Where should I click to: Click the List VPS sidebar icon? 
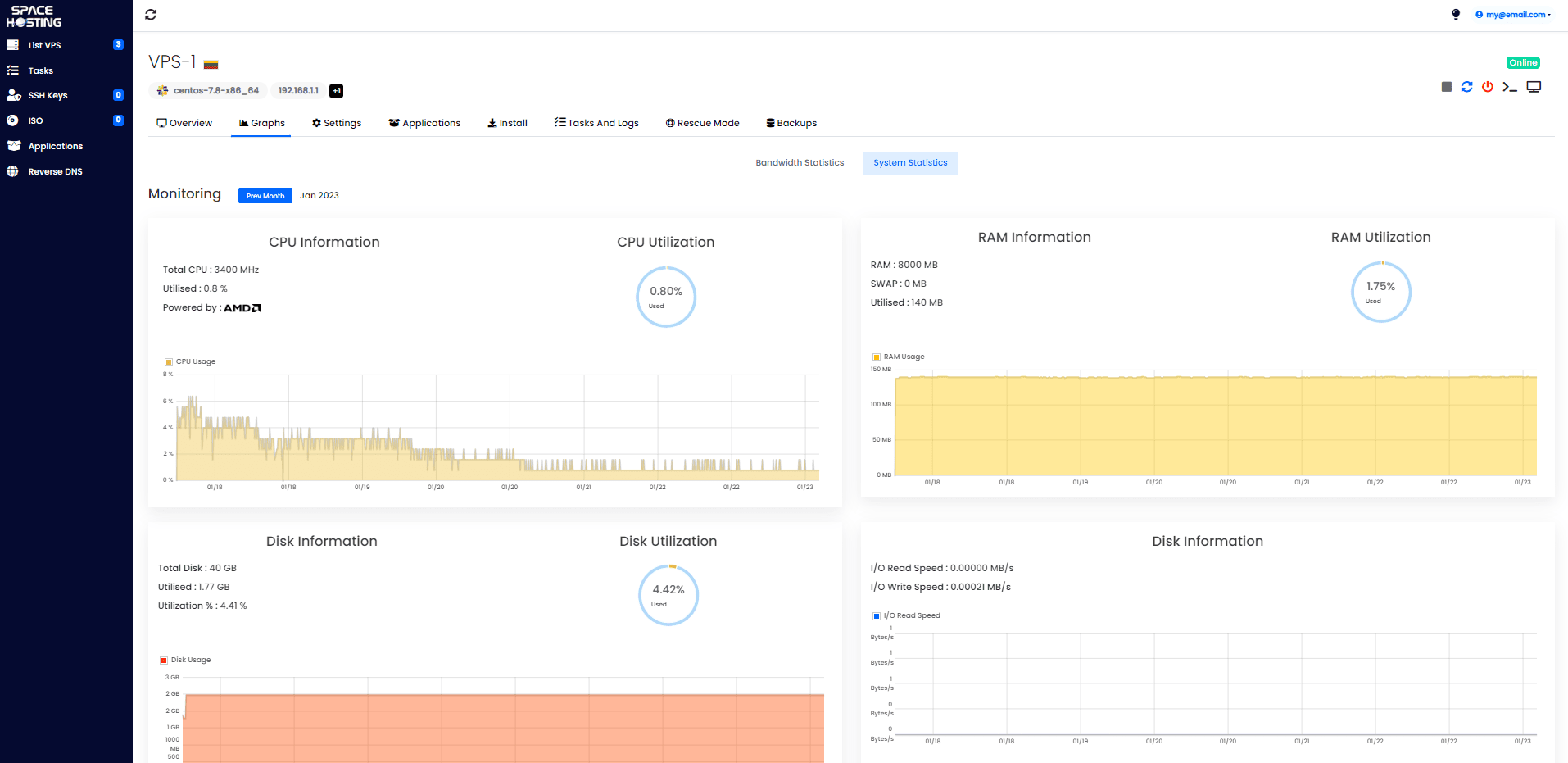12,45
